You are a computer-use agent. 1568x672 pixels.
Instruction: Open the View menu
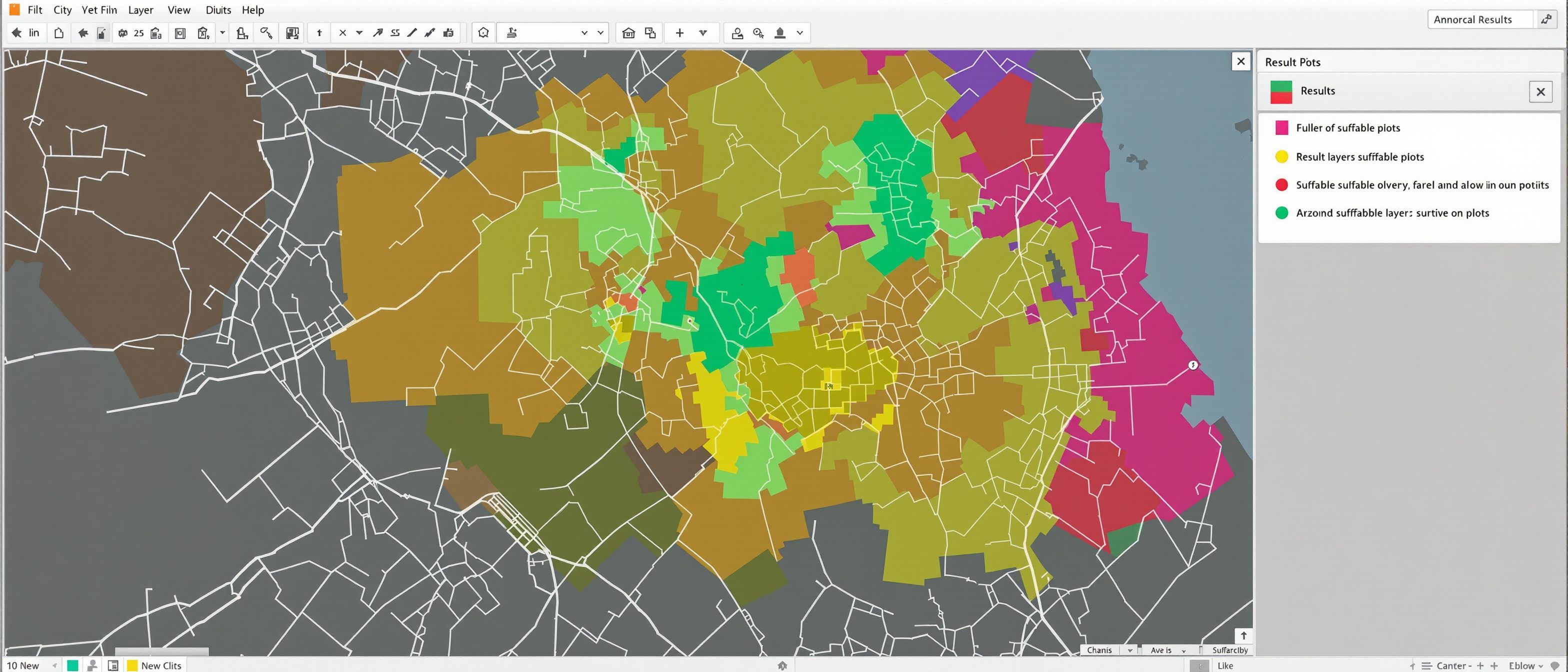(x=179, y=9)
